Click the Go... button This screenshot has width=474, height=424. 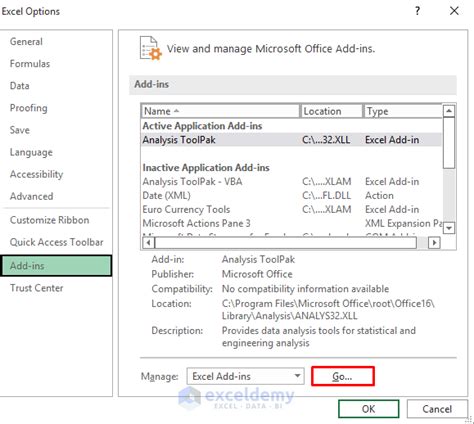click(x=343, y=376)
